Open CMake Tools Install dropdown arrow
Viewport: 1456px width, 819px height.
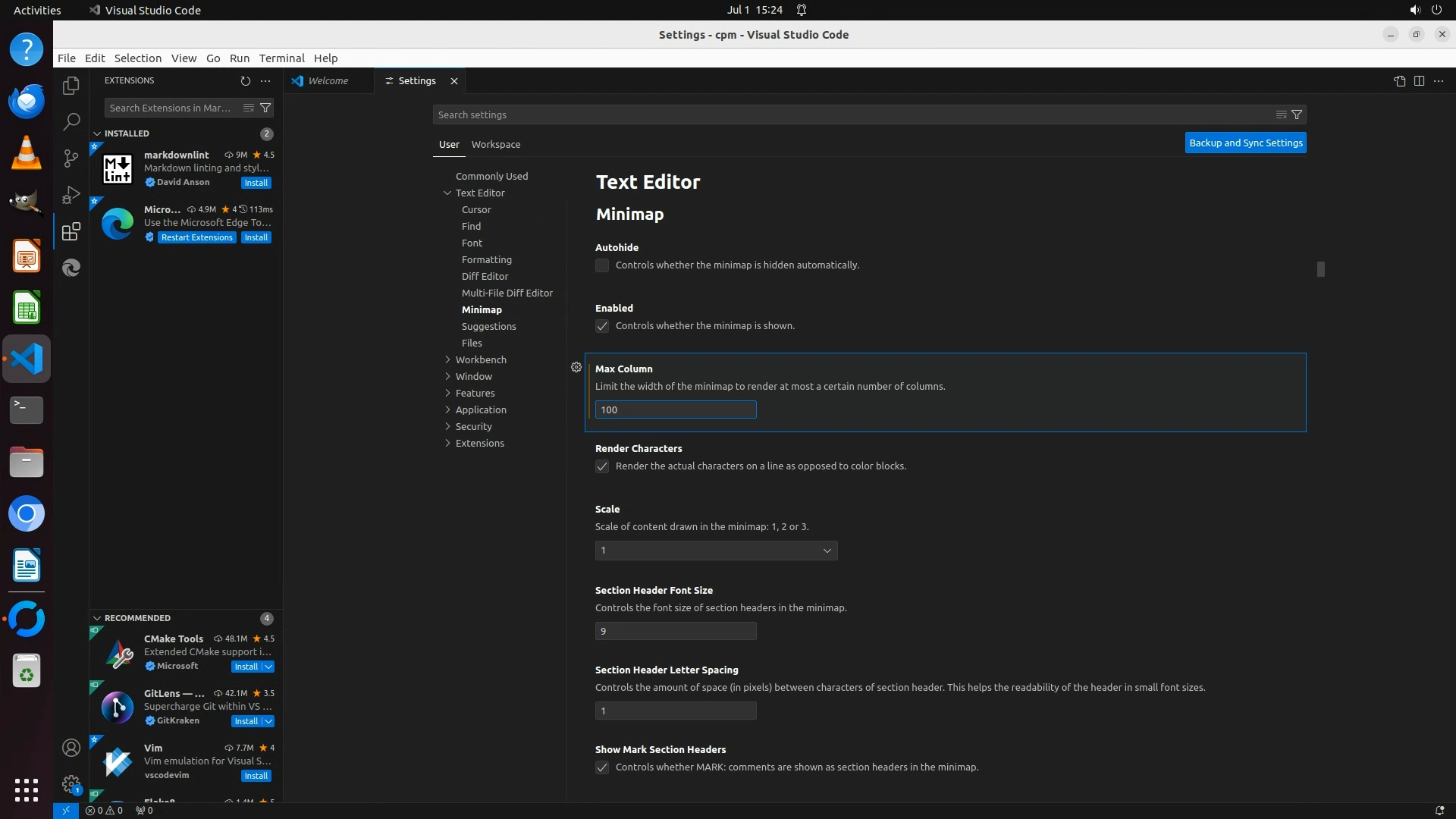tap(268, 667)
